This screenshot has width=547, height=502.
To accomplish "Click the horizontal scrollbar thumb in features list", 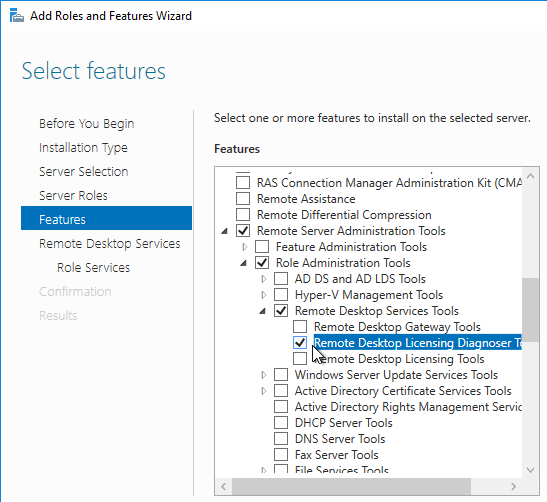I will pyautogui.click(x=351, y=486).
